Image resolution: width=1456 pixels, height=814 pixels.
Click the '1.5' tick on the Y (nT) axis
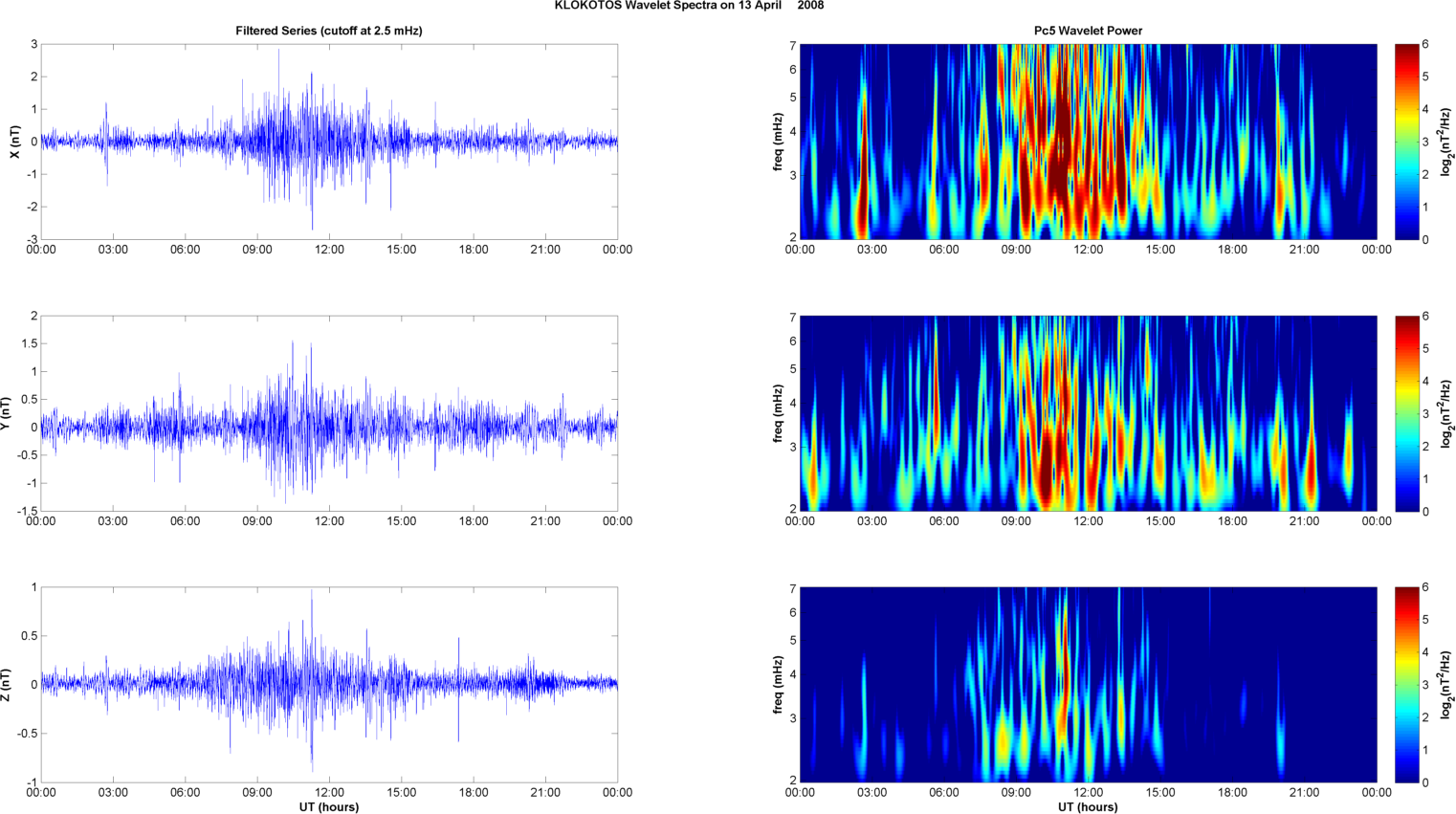(x=30, y=343)
